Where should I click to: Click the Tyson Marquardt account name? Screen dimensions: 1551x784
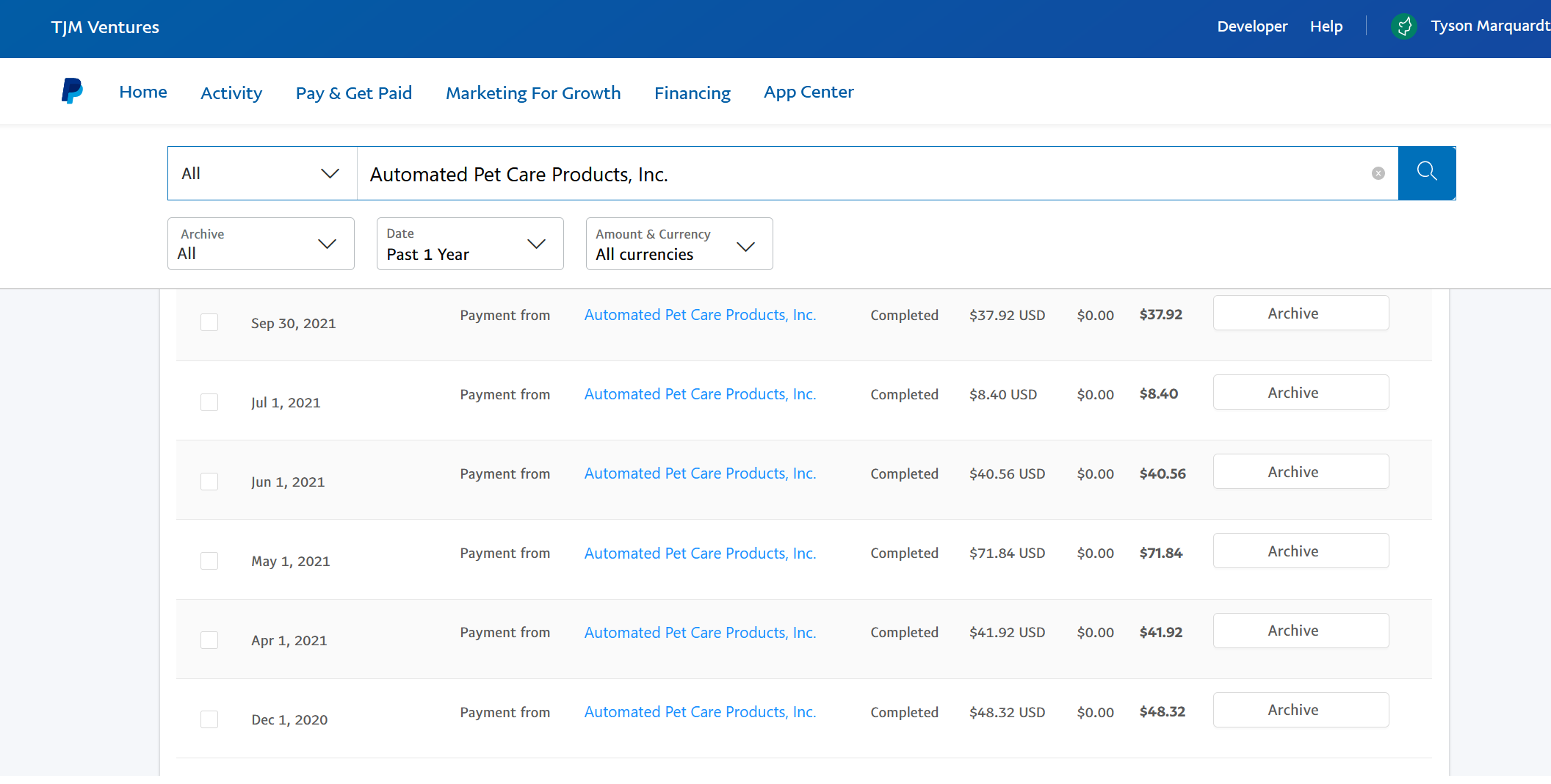point(1490,26)
